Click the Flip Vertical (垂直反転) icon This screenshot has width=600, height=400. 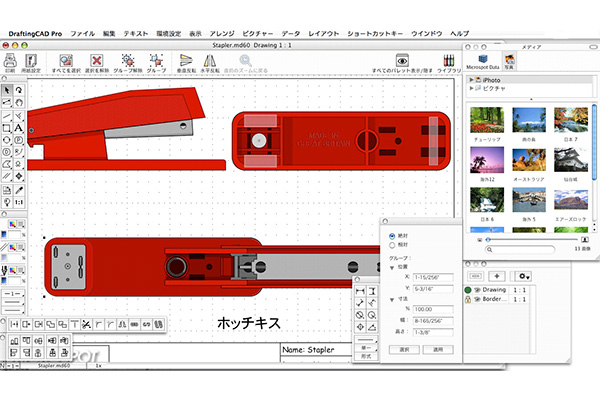click(187, 61)
